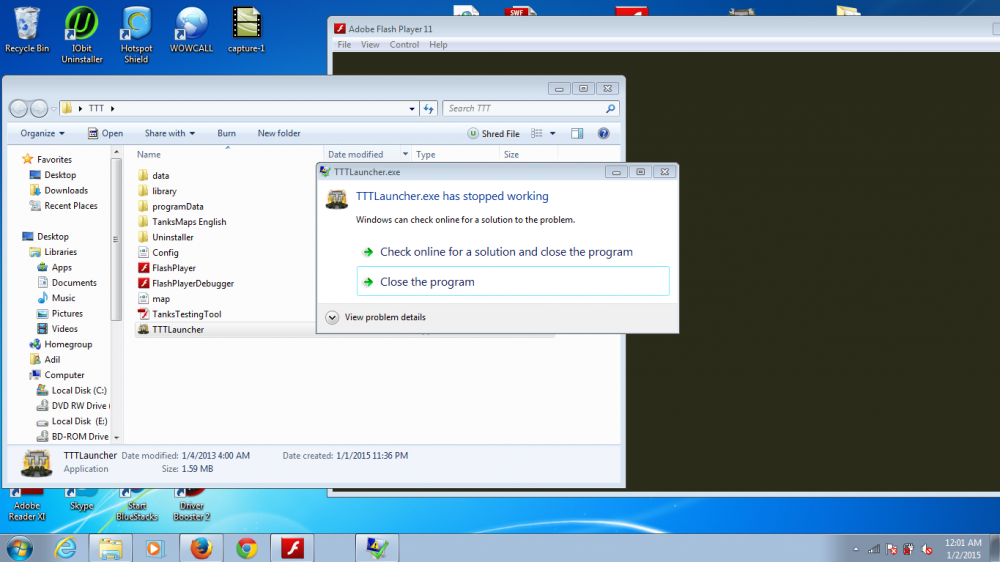Toggle the preview pane button
This screenshot has height=562, width=1000.
(577, 133)
